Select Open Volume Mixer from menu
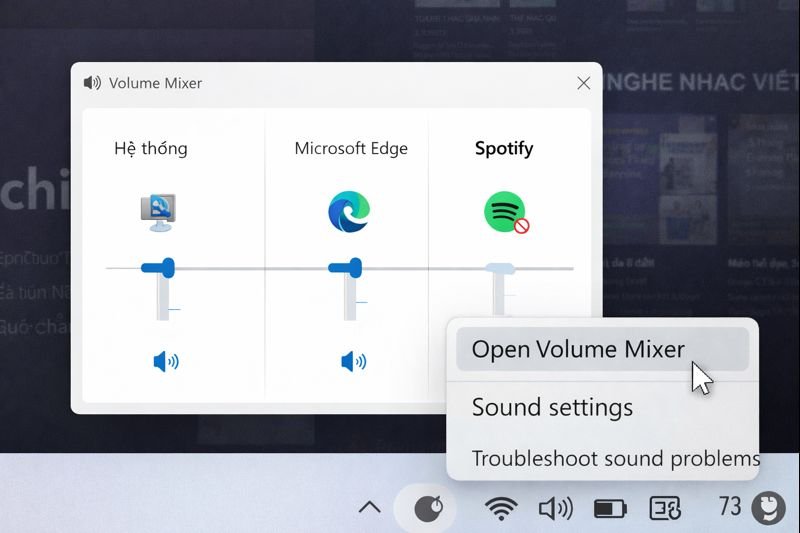The width and height of the screenshot is (800, 533). coord(578,349)
